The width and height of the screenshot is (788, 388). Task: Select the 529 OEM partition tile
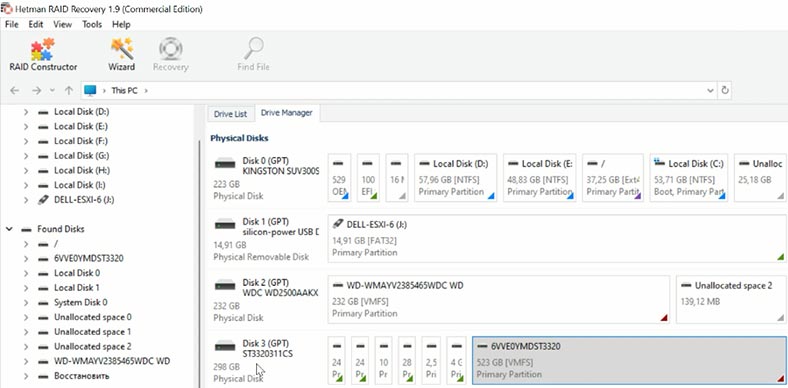(339, 178)
